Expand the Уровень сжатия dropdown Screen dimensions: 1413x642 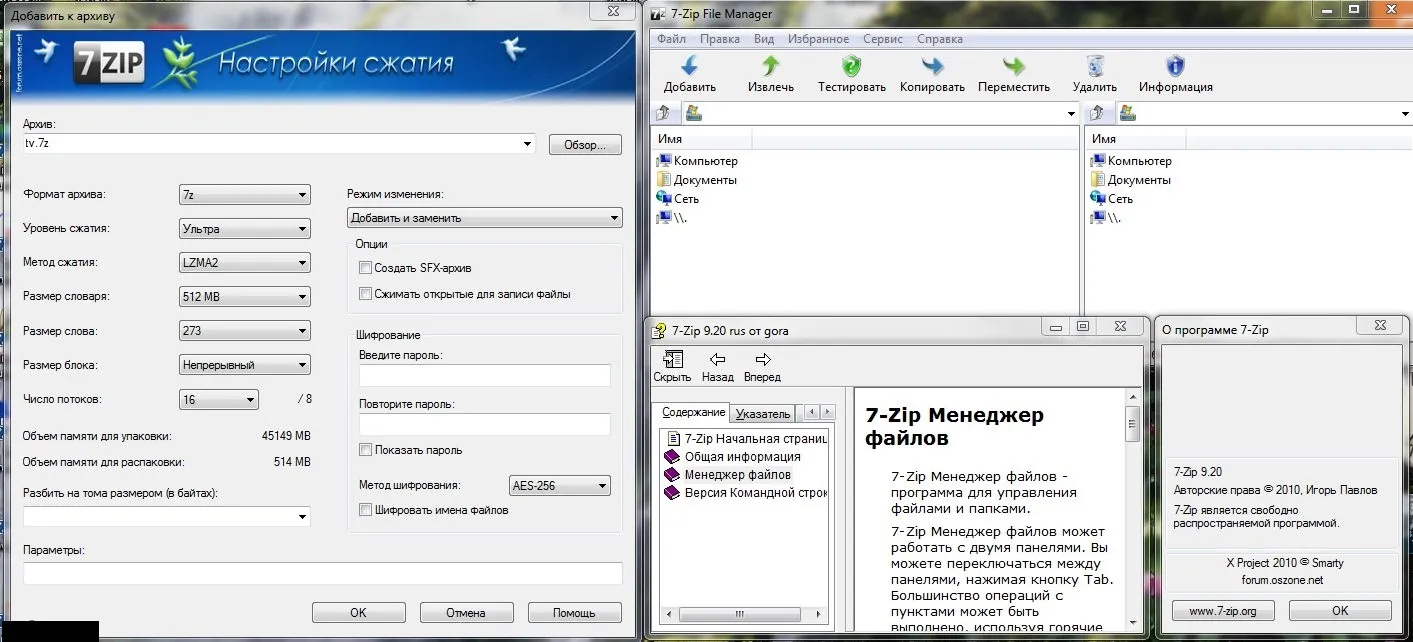pos(244,229)
